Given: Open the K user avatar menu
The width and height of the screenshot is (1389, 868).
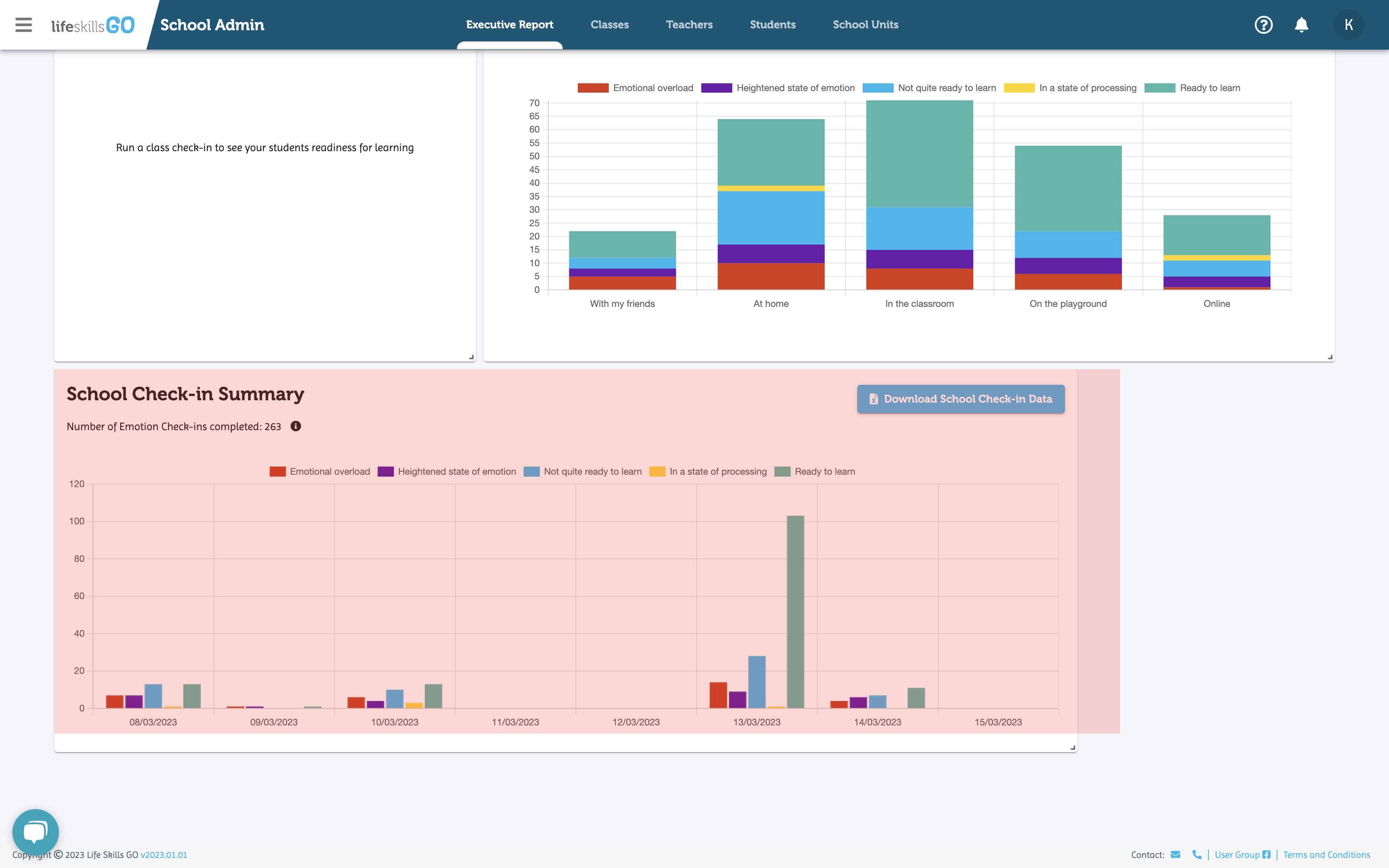Looking at the screenshot, I should (x=1348, y=25).
